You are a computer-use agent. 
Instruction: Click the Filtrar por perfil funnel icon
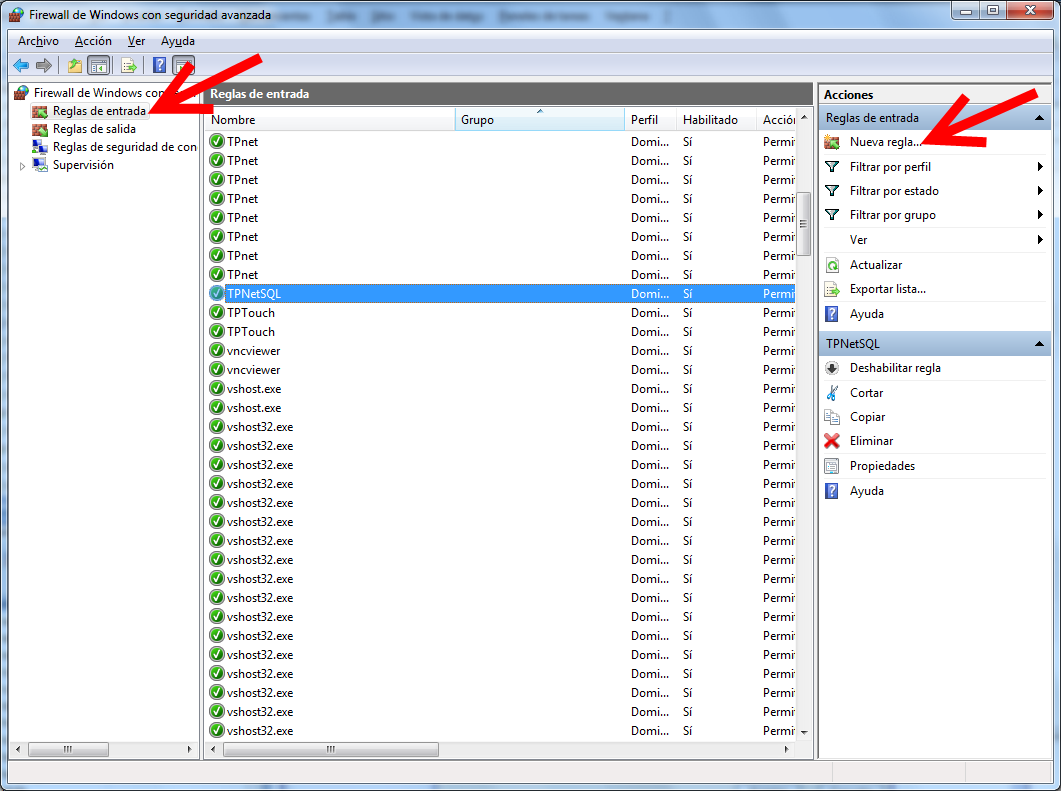tap(832, 166)
